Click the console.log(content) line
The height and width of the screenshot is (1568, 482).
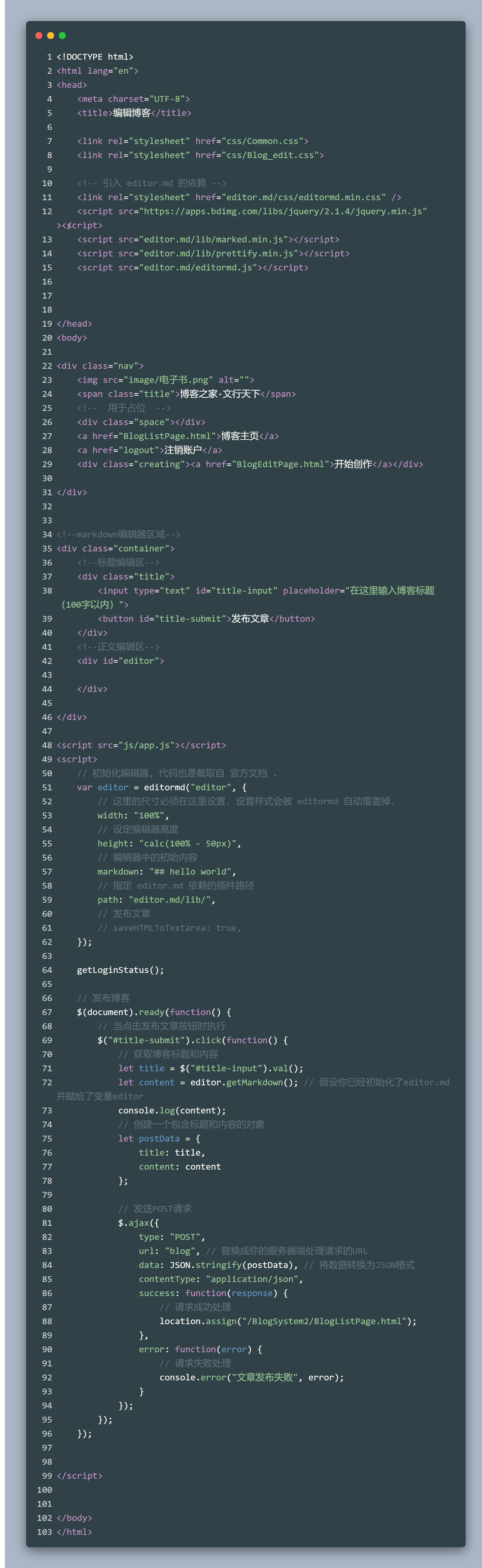coord(172,1110)
